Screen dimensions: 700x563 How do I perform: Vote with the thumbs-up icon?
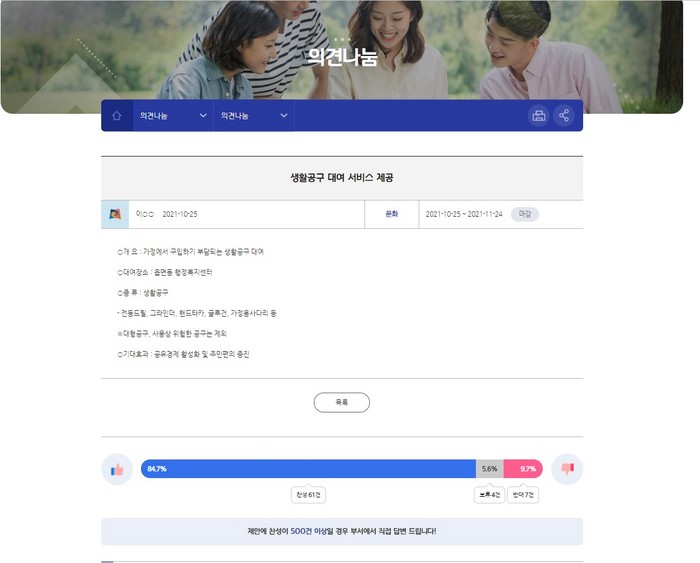pos(117,469)
